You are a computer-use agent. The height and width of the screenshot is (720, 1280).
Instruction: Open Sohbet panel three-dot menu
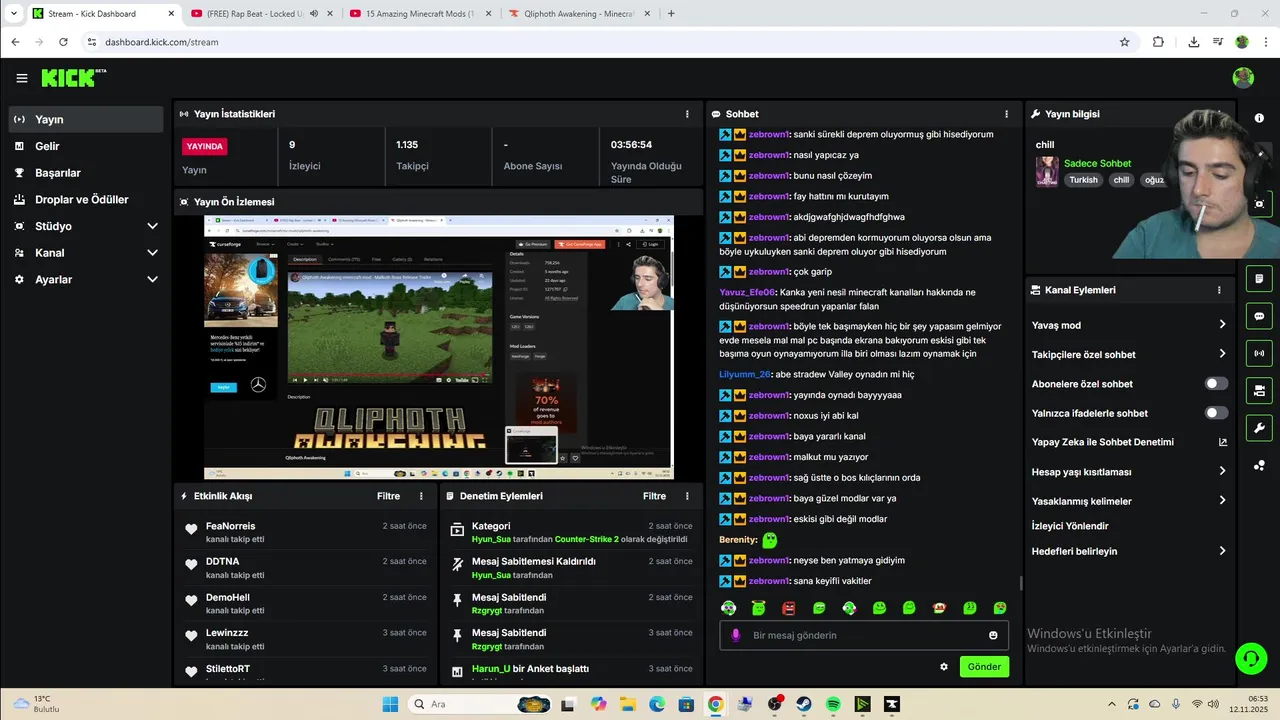(x=1006, y=114)
